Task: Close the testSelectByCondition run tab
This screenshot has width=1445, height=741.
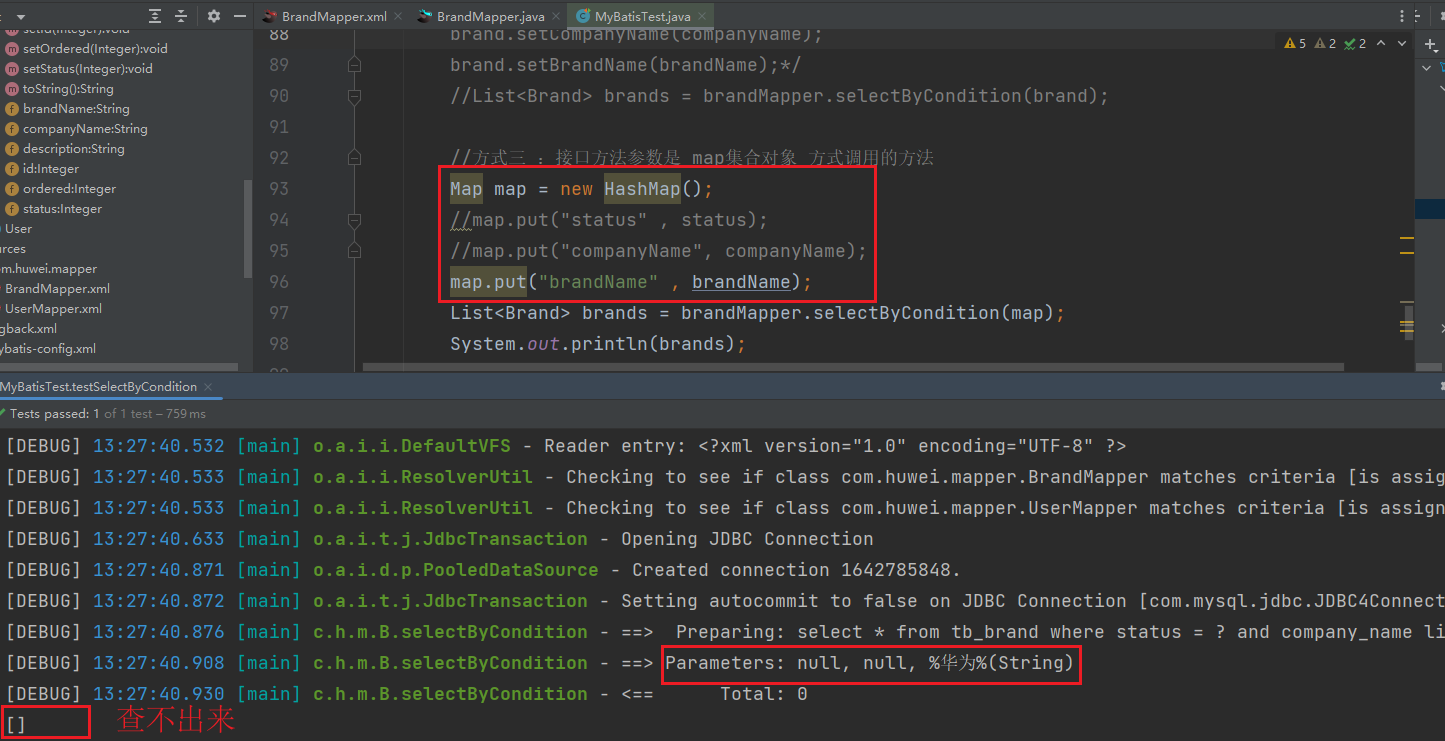Action: tap(207, 387)
